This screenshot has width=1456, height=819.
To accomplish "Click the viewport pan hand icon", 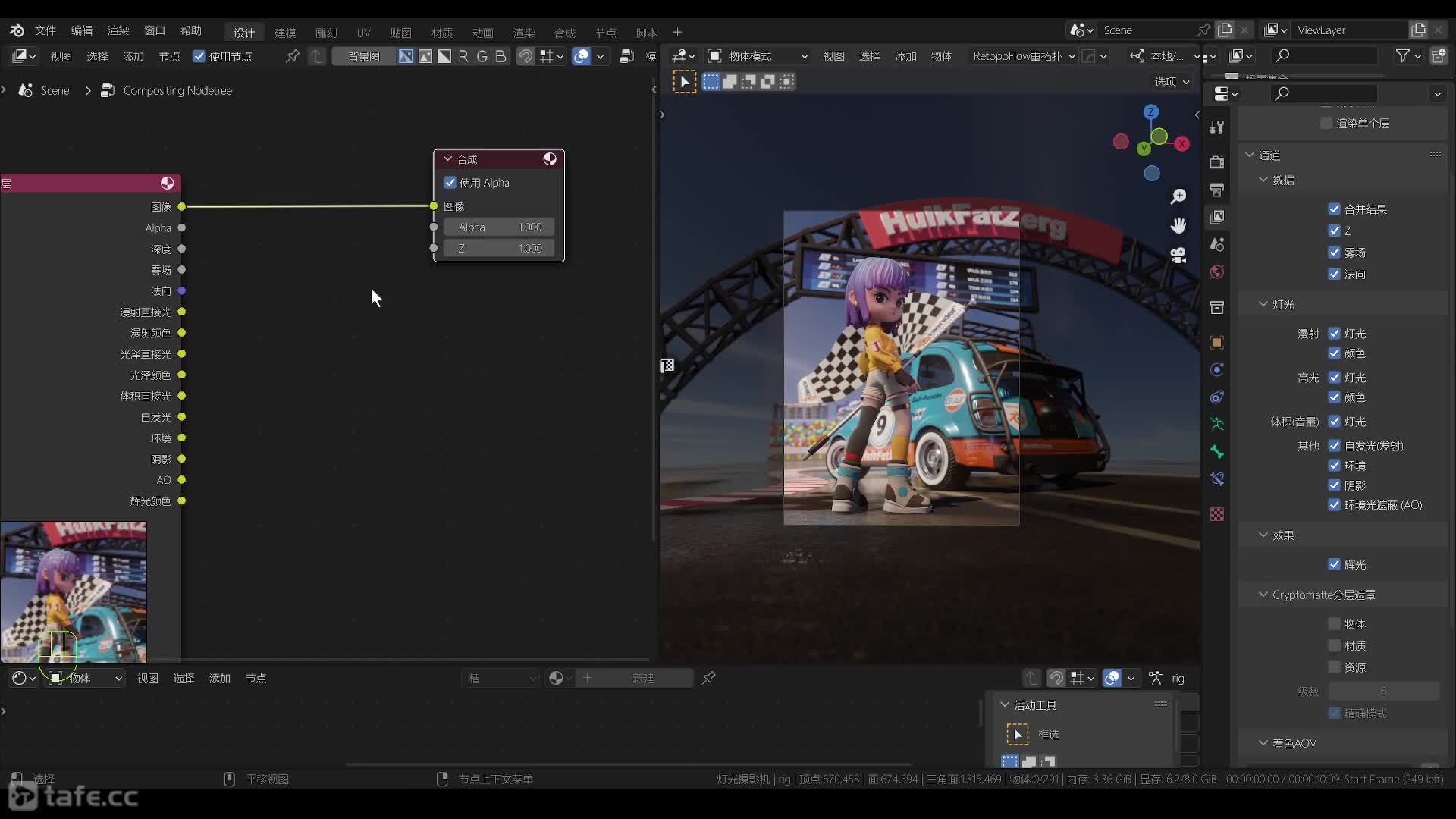I will click(x=1178, y=226).
